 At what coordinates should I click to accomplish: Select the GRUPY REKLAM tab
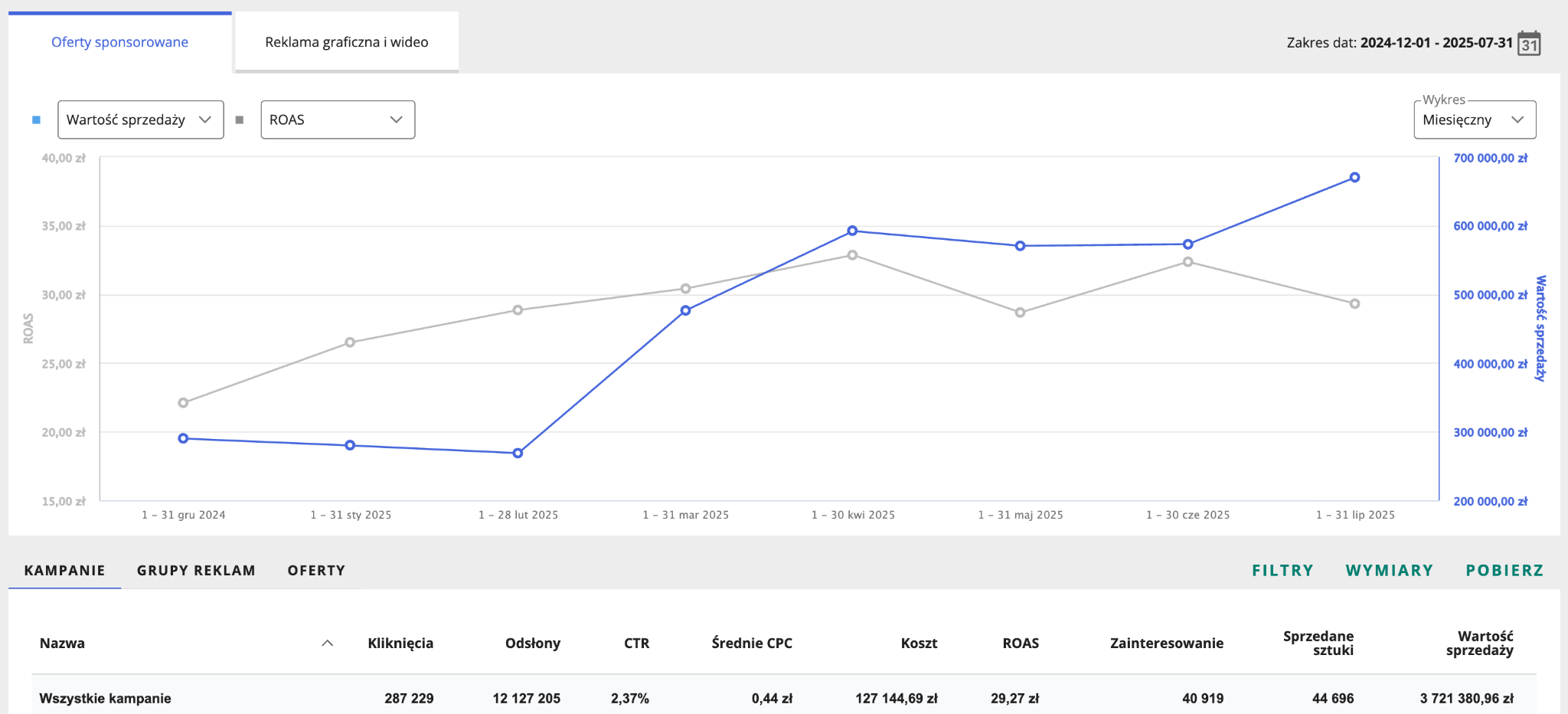[196, 570]
